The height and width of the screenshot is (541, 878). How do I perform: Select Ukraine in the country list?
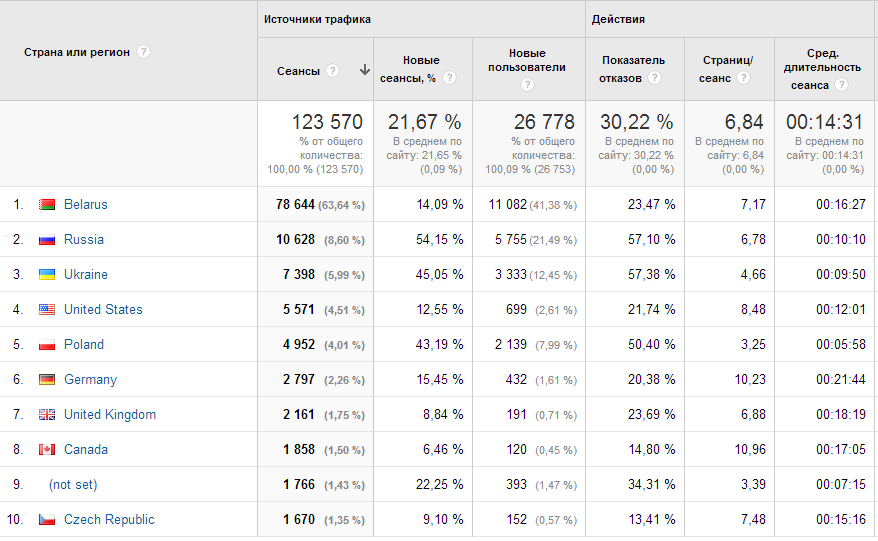(85, 274)
